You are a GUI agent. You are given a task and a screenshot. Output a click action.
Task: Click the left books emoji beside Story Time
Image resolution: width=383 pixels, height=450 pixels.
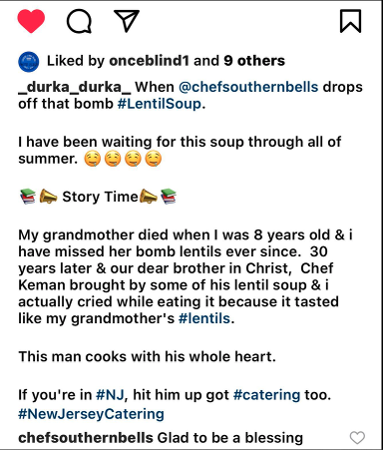point(28,196)
